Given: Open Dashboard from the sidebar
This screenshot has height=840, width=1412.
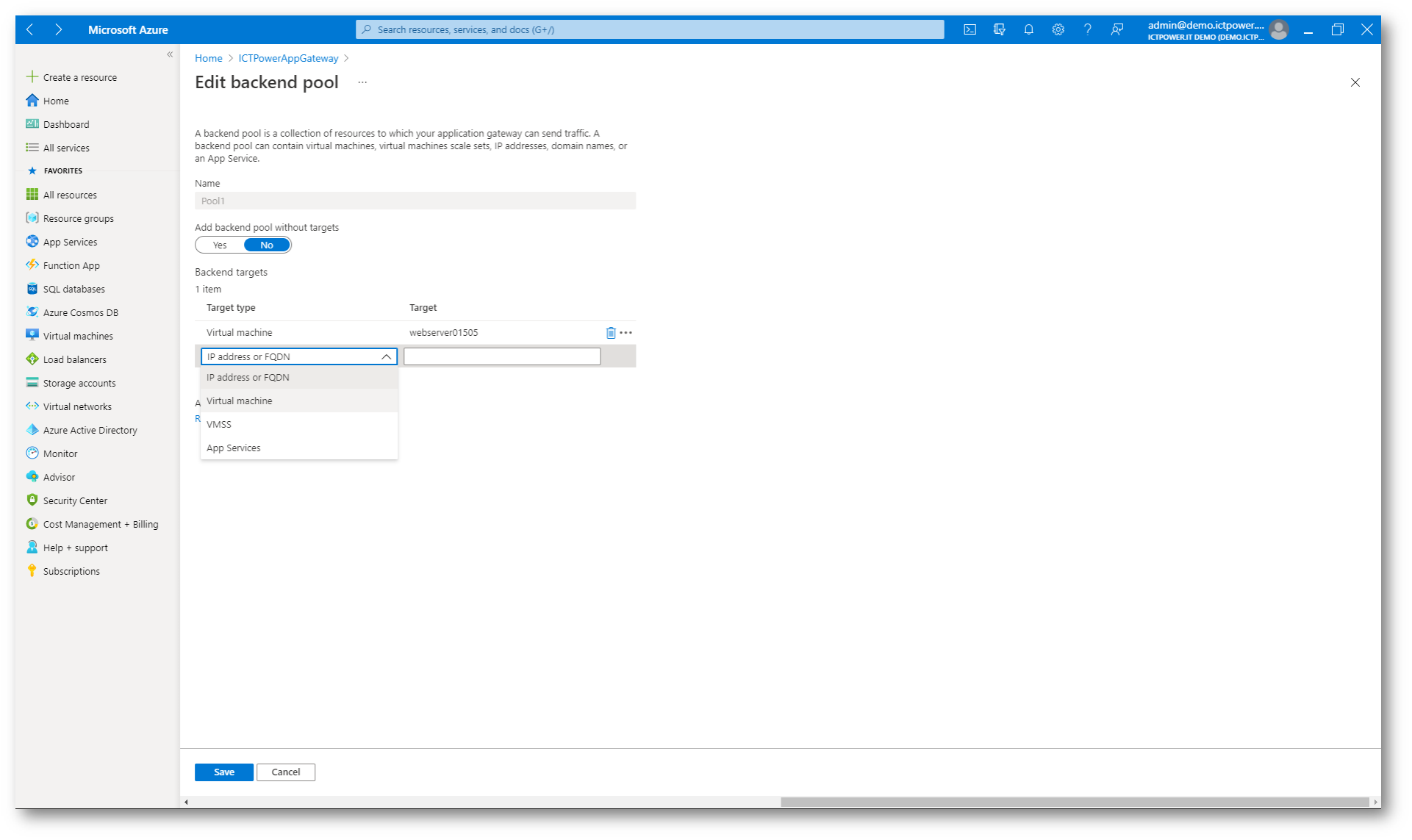Looking at the screenshot, I should tap(66, 124).
